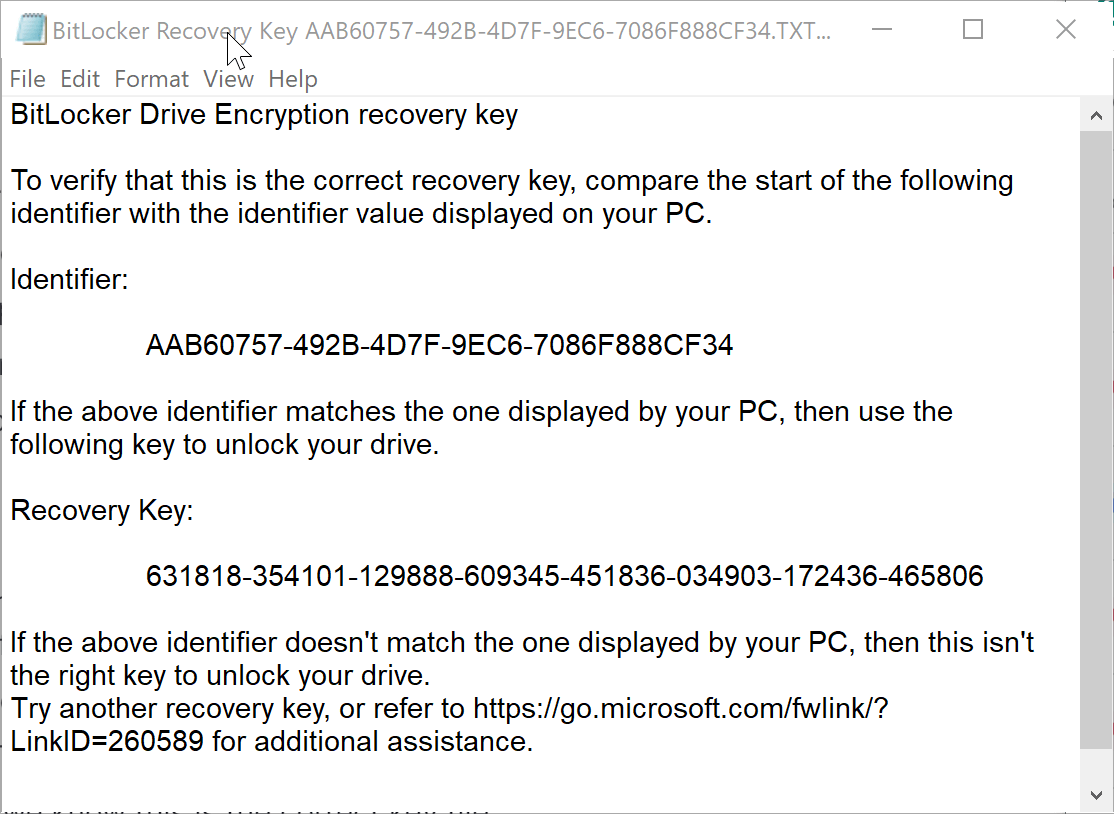The height and width of the screenshot is (814, 1114).
Task: Click the Recovery Key label text
Action: point(102,510)
